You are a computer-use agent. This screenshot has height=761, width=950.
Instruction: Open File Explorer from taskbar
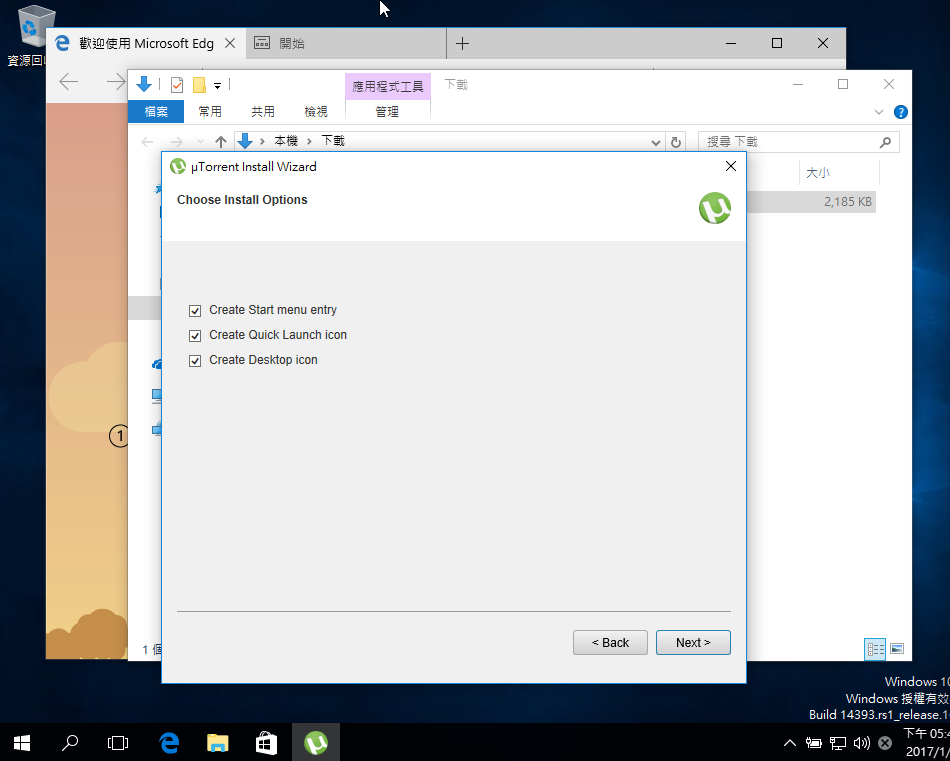coord(218,742)
